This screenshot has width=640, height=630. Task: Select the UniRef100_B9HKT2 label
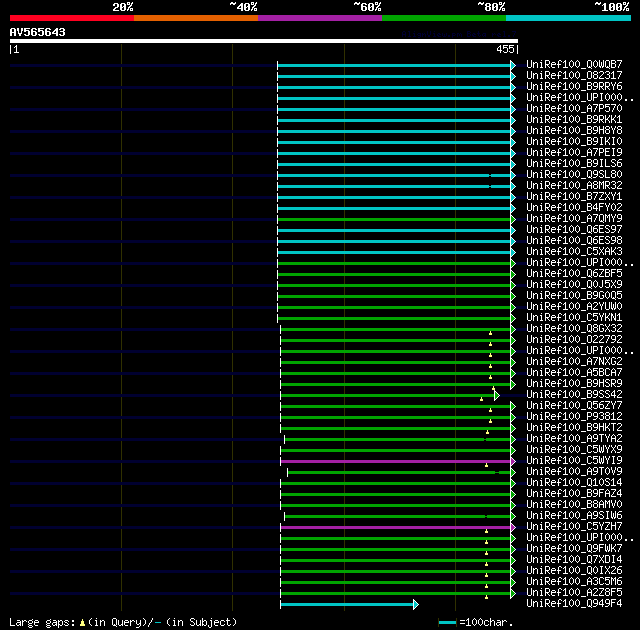coord(574,428)
